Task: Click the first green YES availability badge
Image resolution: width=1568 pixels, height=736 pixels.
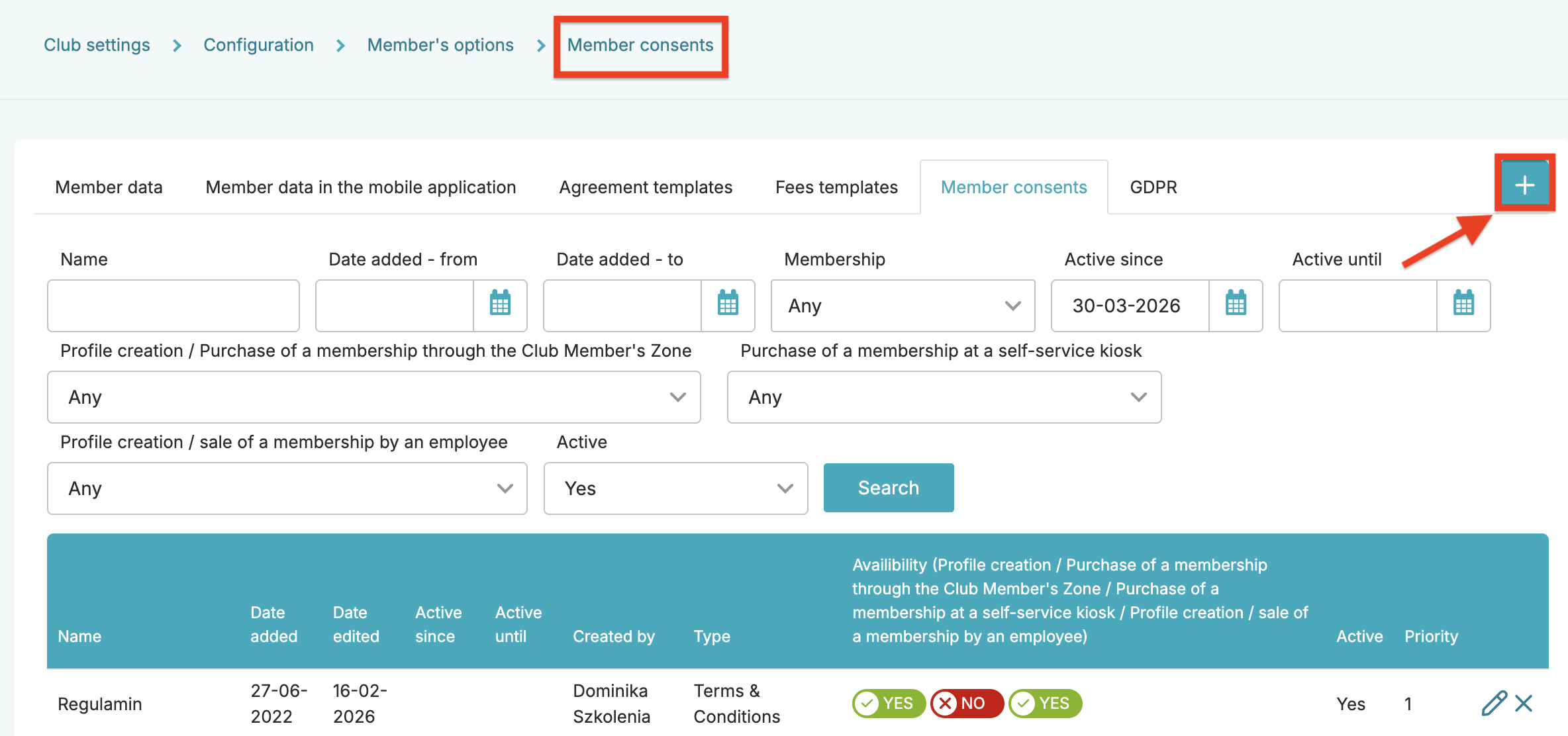Action: point(889,703)
